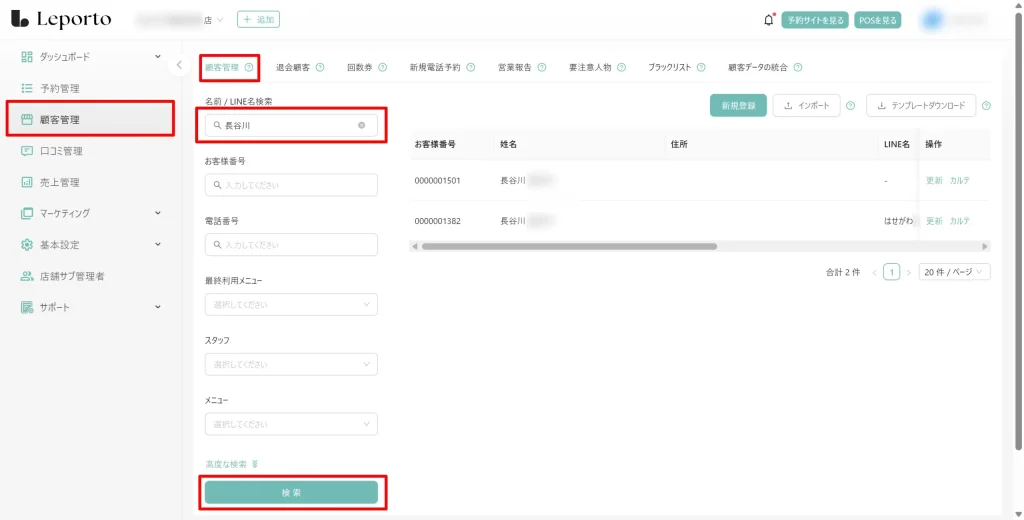The width and height of the screenshot is (1024, 520).
Task: Open the スタッフ selection dropdown
Action: [x=291, y=364]
